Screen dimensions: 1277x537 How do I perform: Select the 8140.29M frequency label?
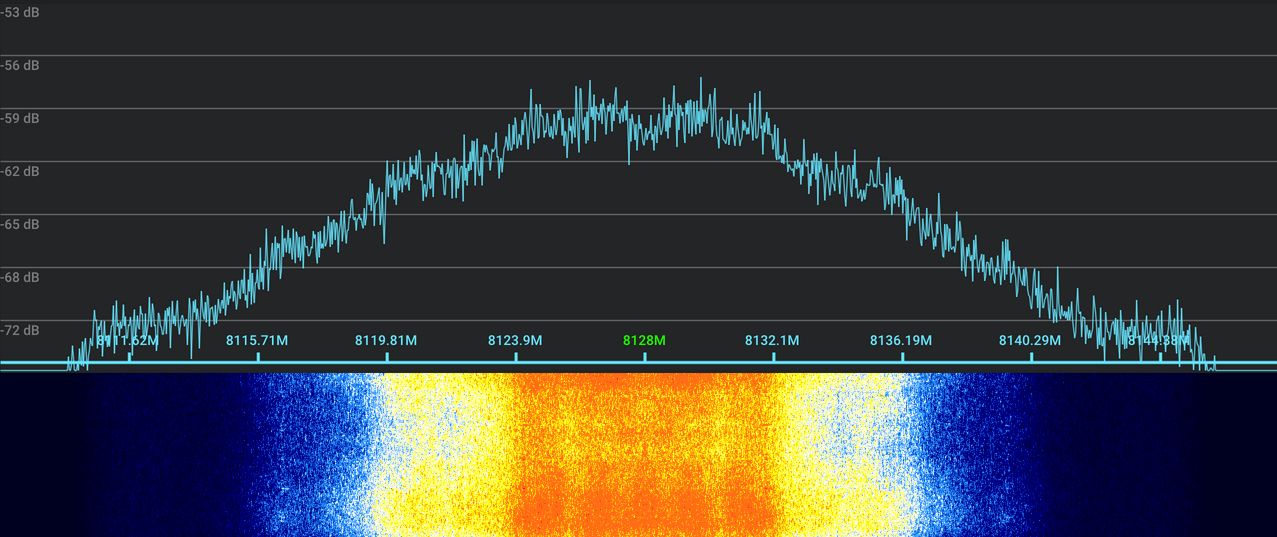[1030, 341]
